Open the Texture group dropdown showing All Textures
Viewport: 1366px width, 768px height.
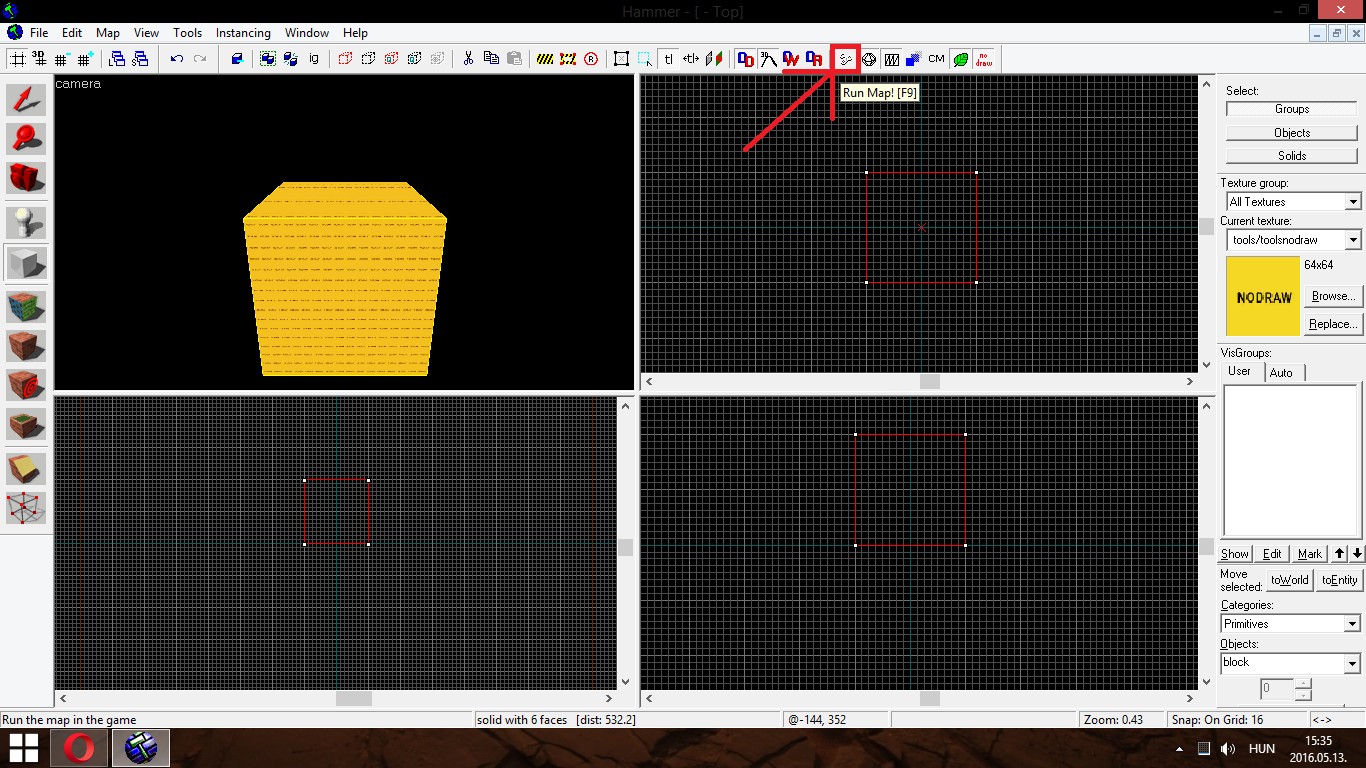[x=1355, y=201]
